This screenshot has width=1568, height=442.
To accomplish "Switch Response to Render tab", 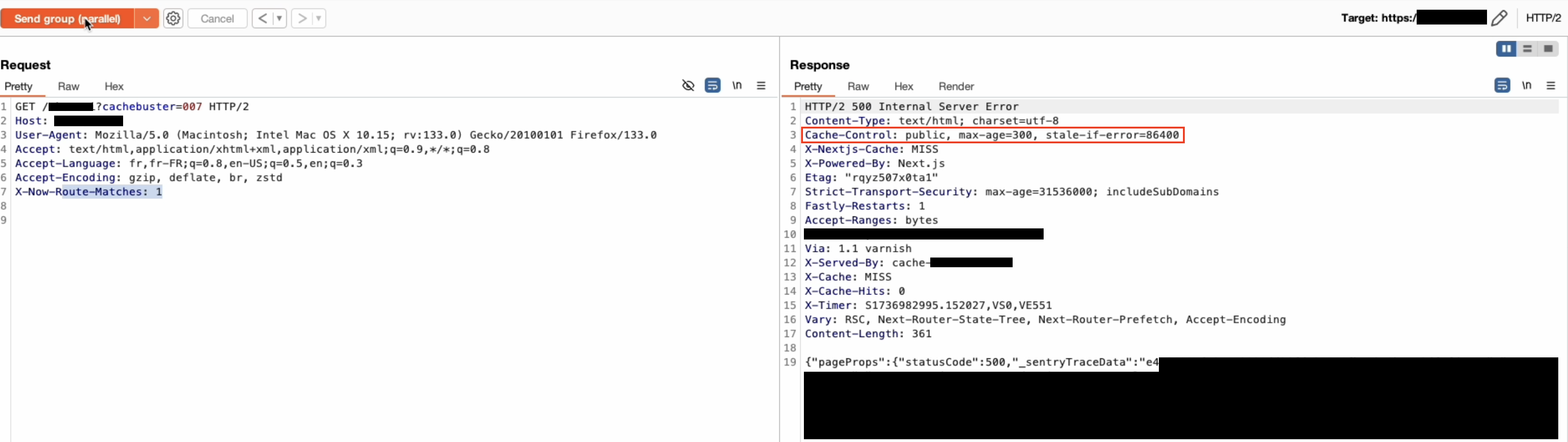I will click(x=956, y=86).
